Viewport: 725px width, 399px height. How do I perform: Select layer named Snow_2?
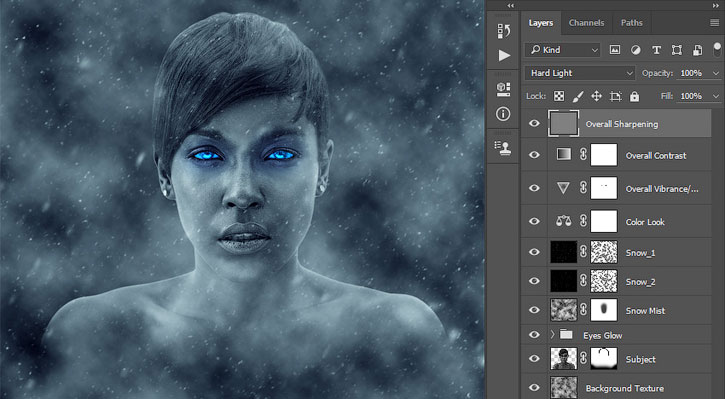[640, 282]
